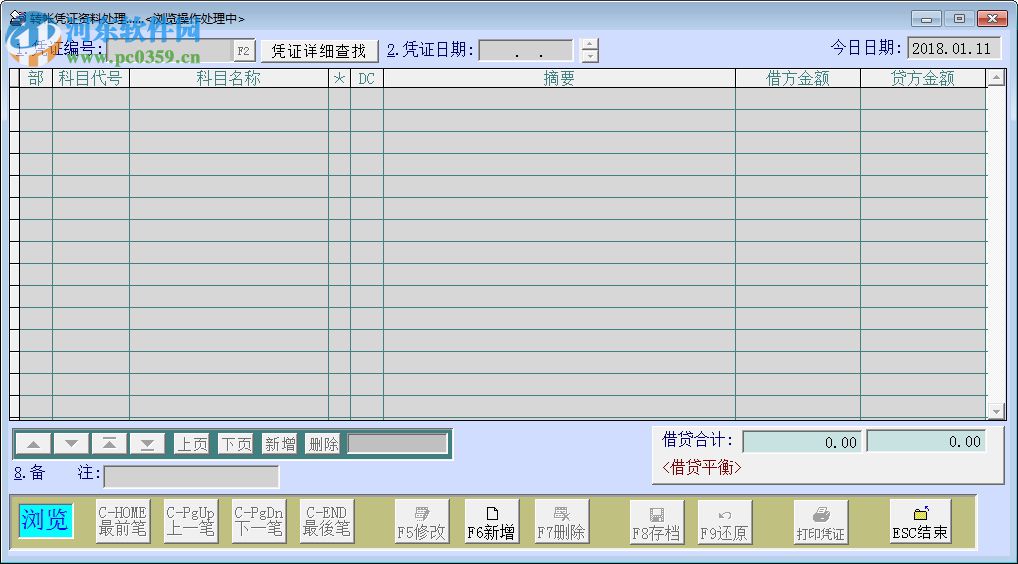This screenshot has height=564, width=1018.
Task: Click the F9还原 restore button
Action: (x=725, y=522)
